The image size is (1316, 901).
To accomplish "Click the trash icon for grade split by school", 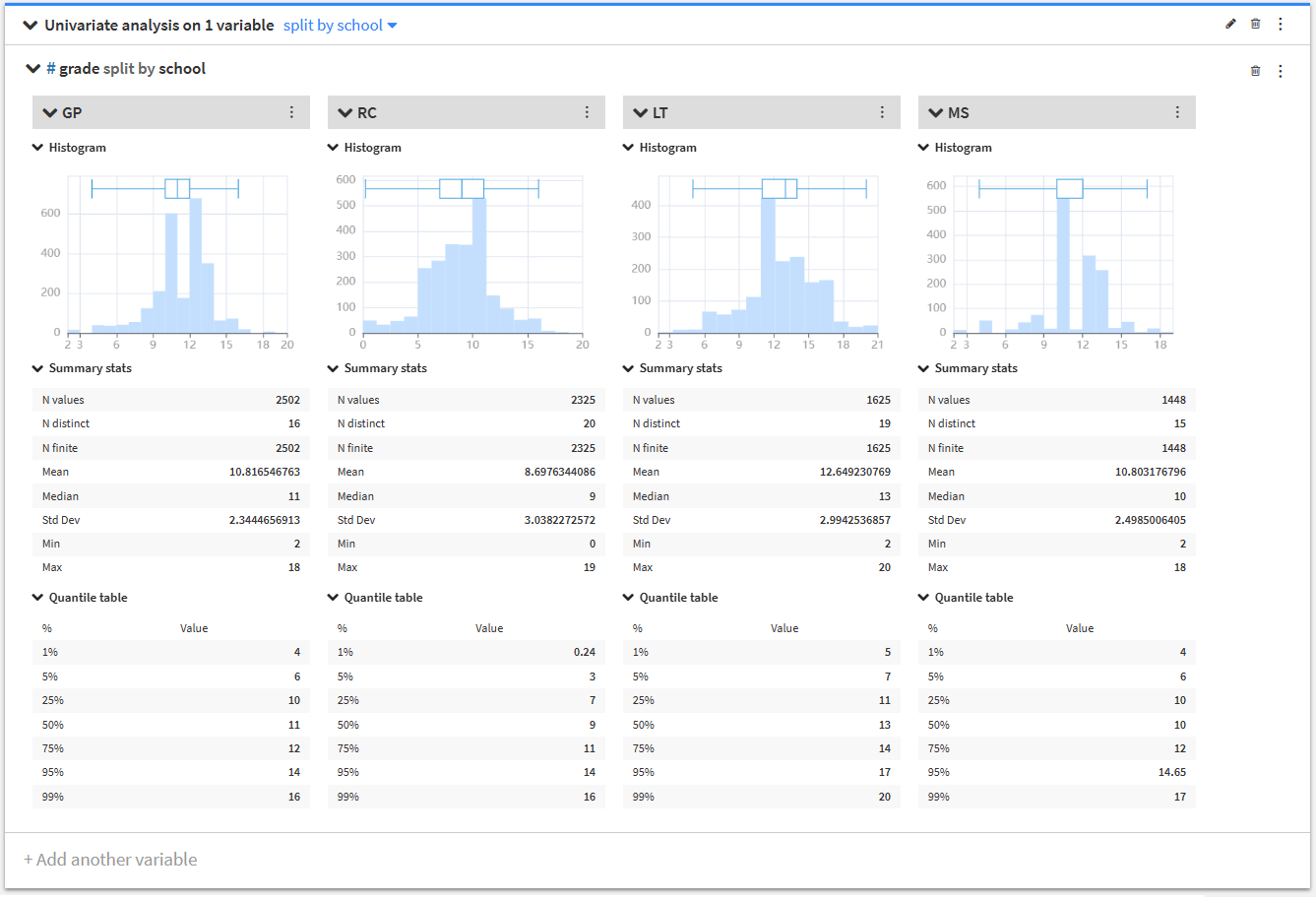I will (1255, 71).
